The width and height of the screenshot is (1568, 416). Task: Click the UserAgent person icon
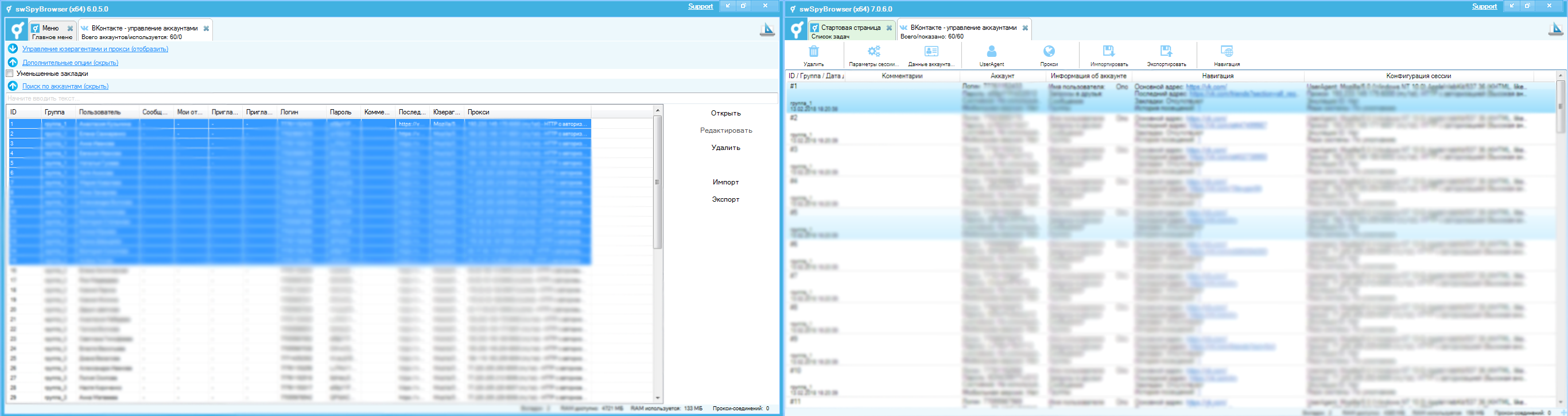992,52
